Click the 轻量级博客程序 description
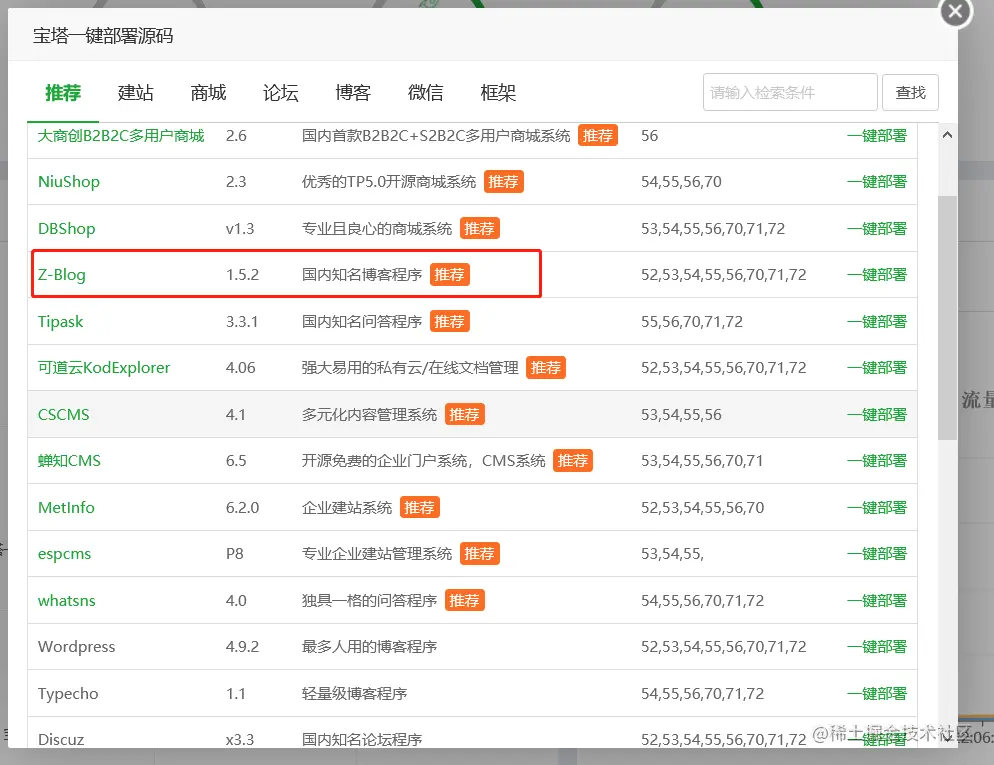The width and height of the screenshot is (994, 765). point(354,693)
